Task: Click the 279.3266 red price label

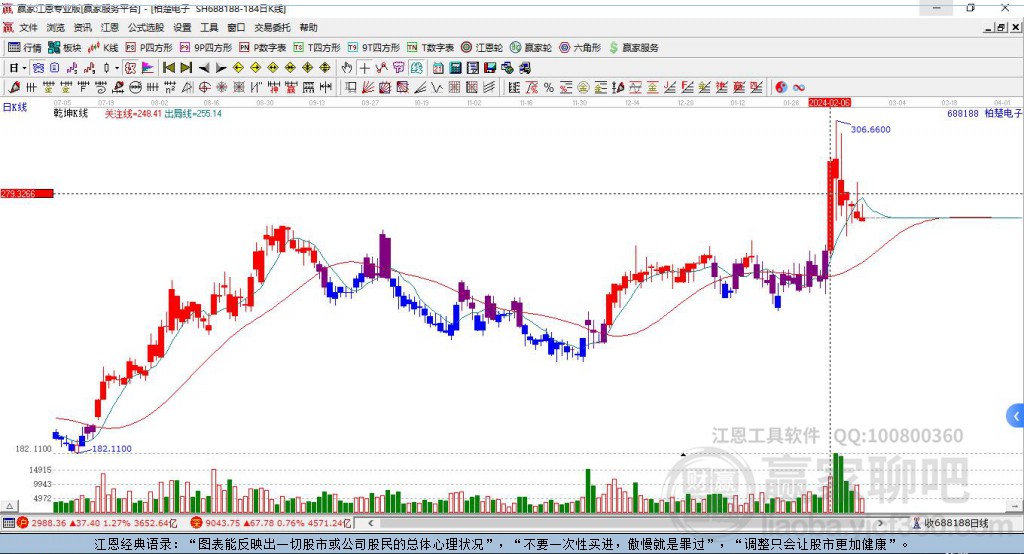Action: (x=27, y=193)
